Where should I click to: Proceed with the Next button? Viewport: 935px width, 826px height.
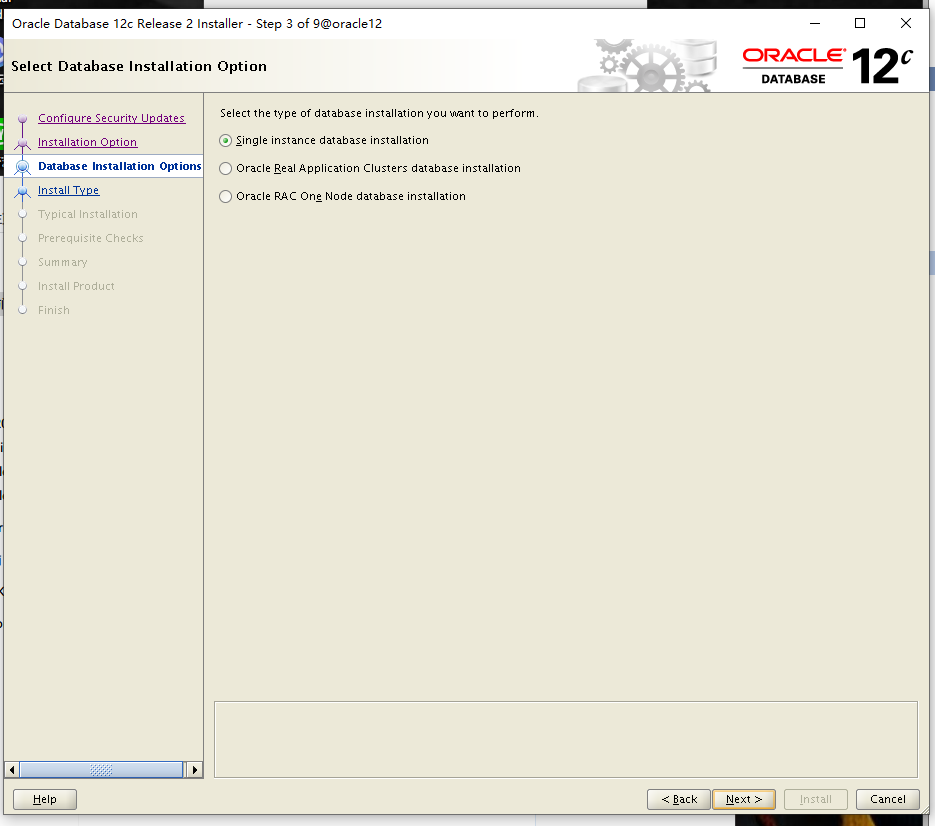[x=744, y=799]
